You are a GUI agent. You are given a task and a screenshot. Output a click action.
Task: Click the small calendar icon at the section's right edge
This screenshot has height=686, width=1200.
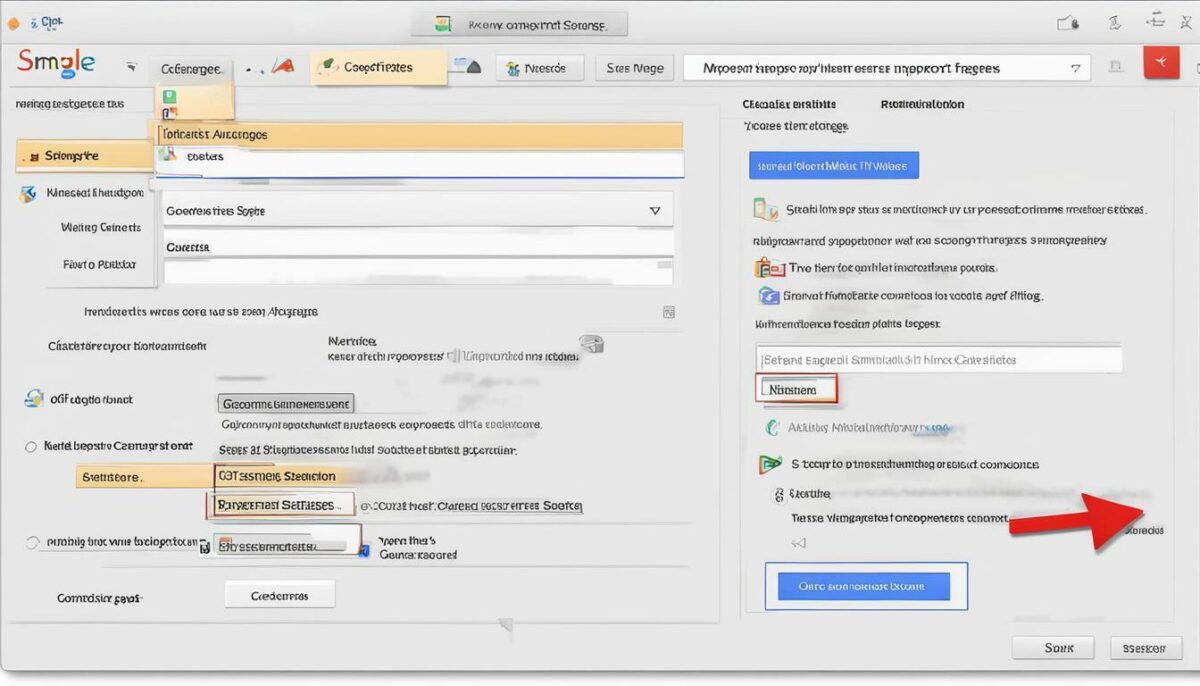click(x=669, y=312)
